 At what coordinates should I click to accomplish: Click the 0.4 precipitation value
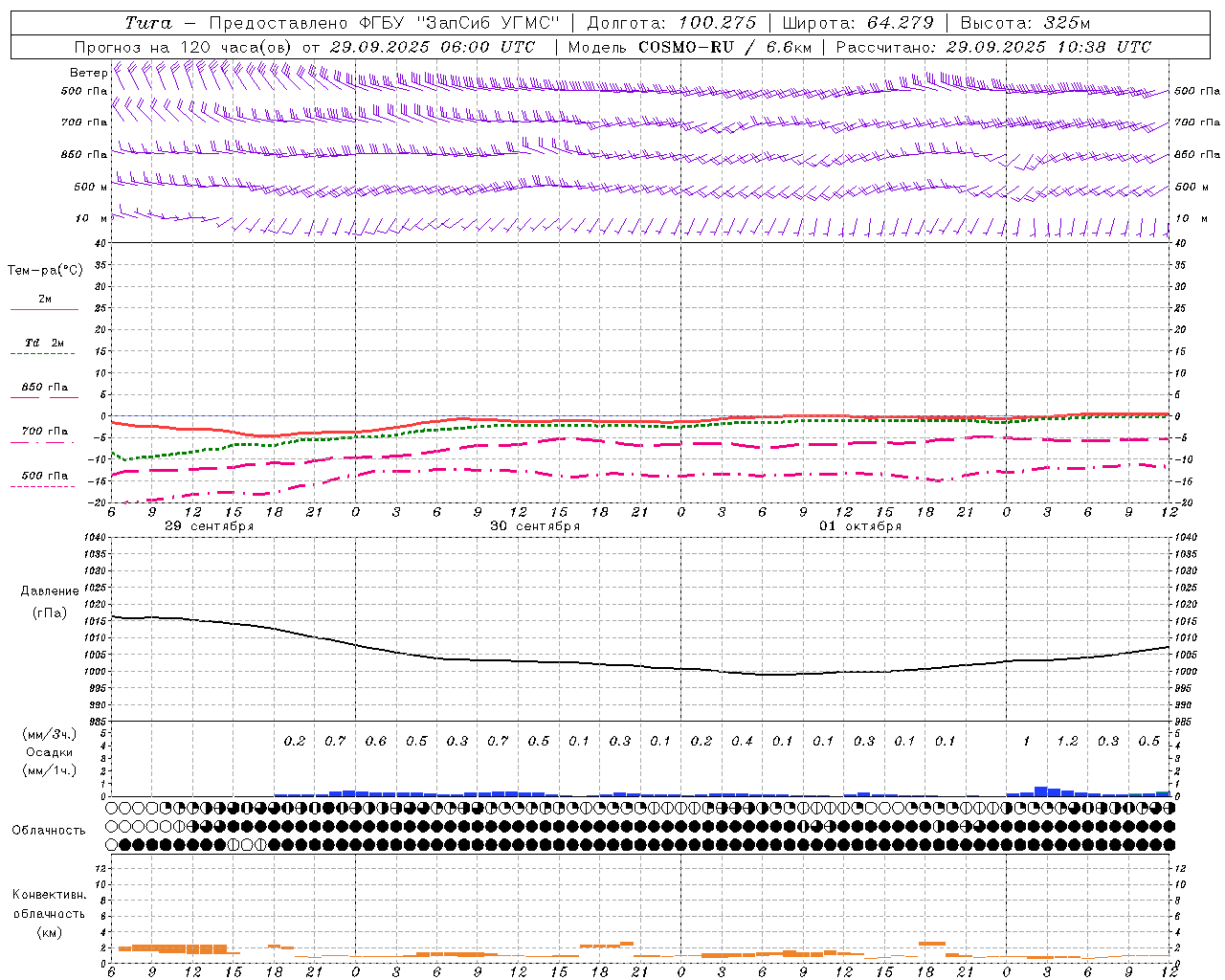click(x=742, y=742)
